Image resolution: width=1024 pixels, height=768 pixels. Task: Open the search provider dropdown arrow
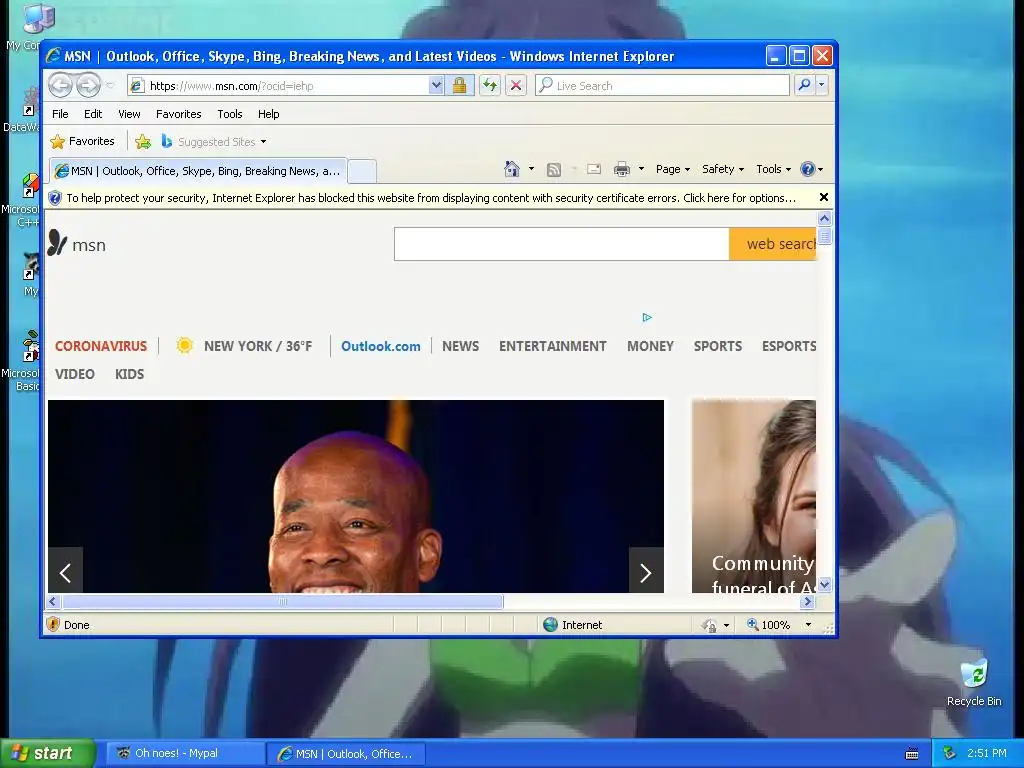click(822, 85)
